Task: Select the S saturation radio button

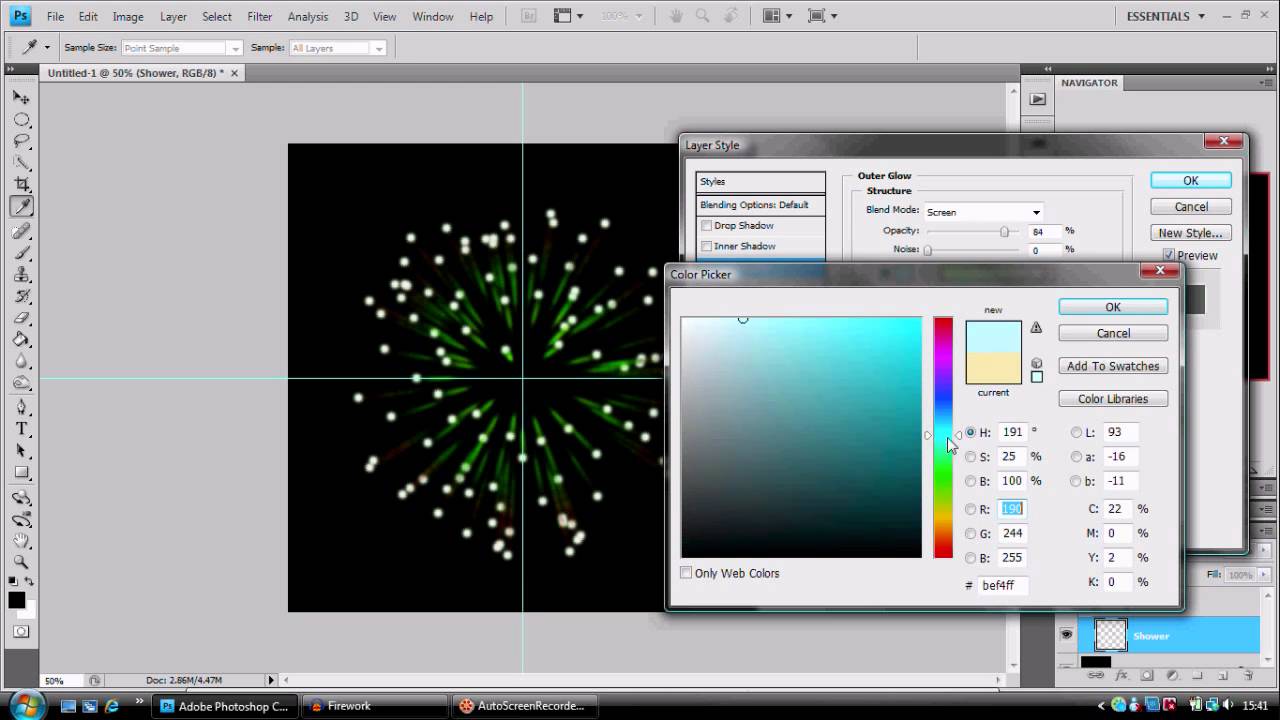Action: (970, 457)
